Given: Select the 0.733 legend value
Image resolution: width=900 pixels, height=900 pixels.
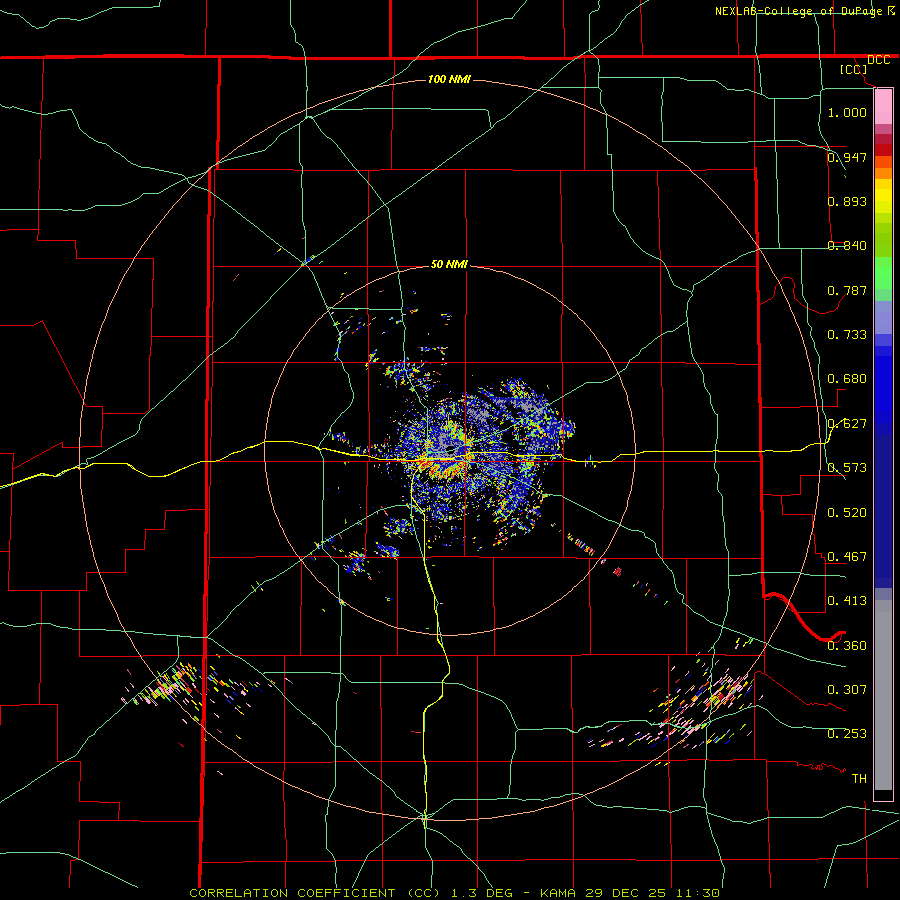Looking at the screenshot, I should 847,334.
